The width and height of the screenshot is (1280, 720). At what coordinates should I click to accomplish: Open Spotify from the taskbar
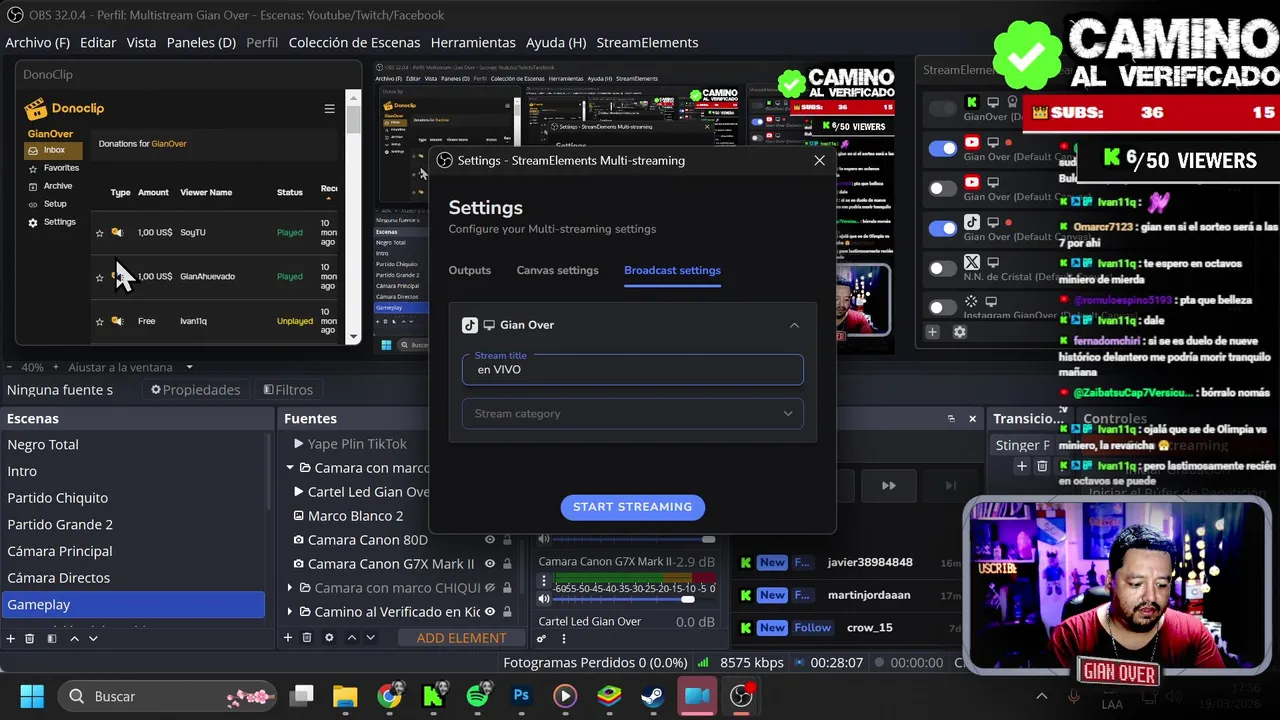[477, 696]
